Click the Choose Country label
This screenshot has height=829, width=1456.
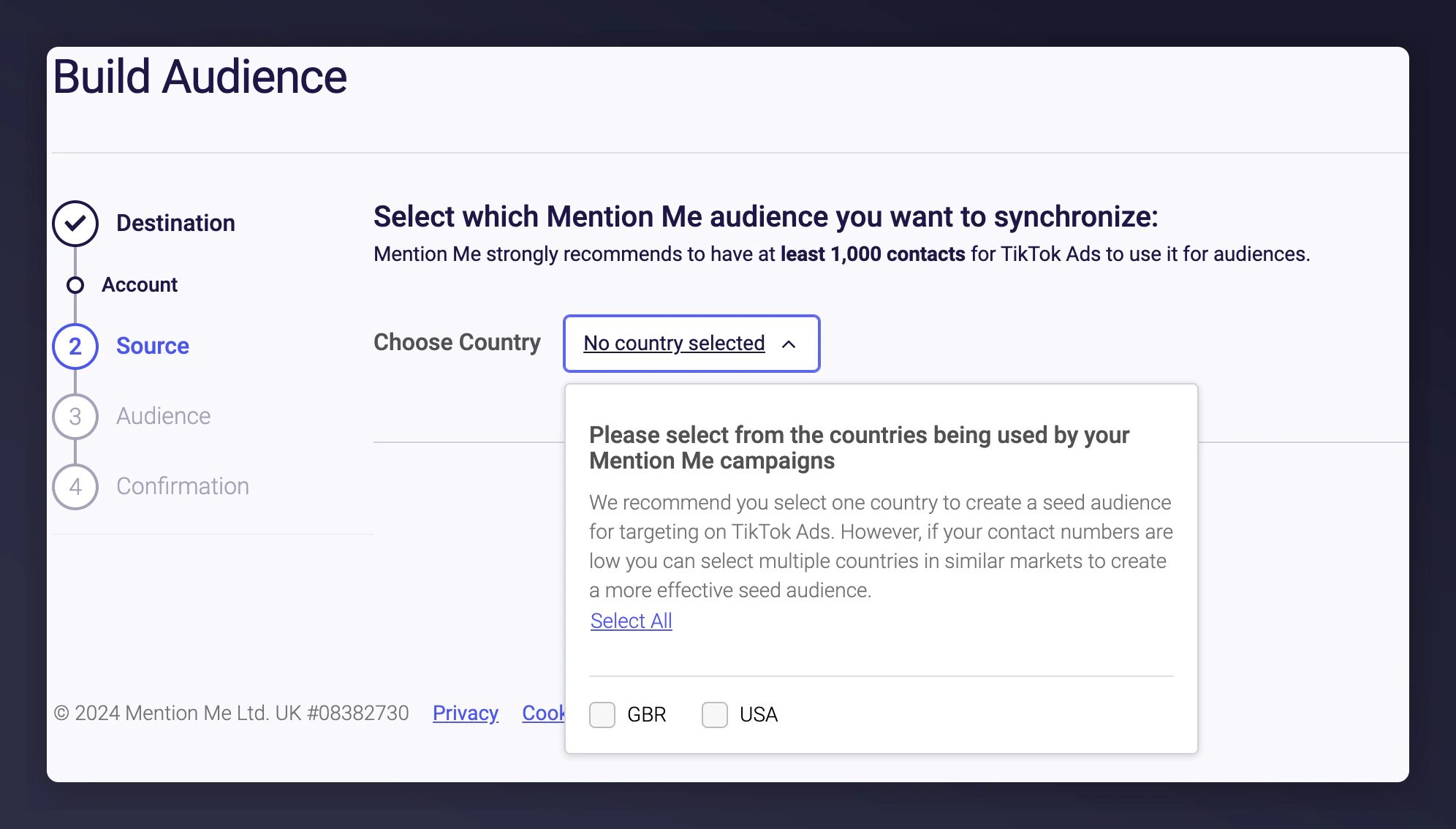coord(458,342)
